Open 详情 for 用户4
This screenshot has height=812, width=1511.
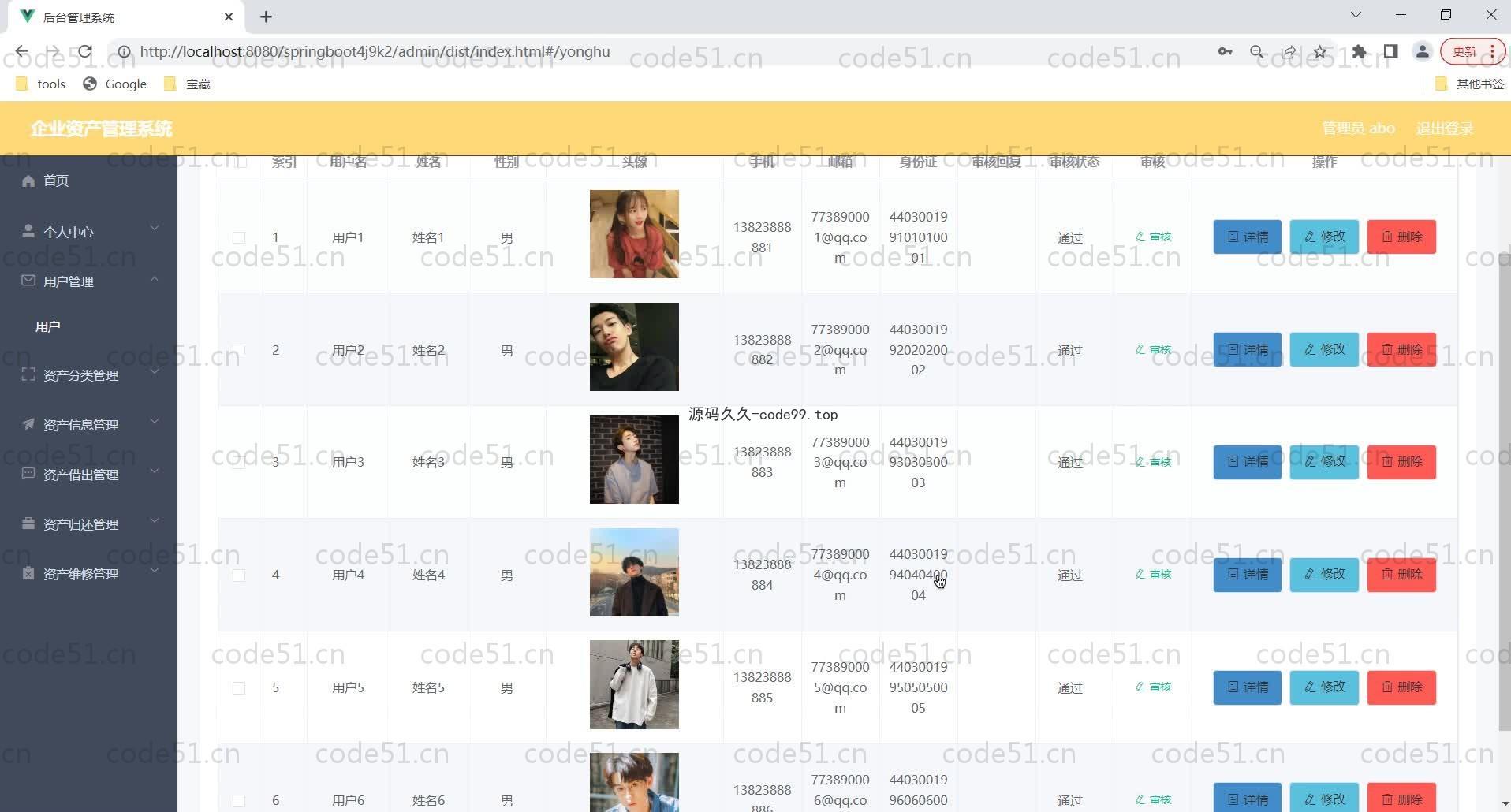click(1248, 574)
